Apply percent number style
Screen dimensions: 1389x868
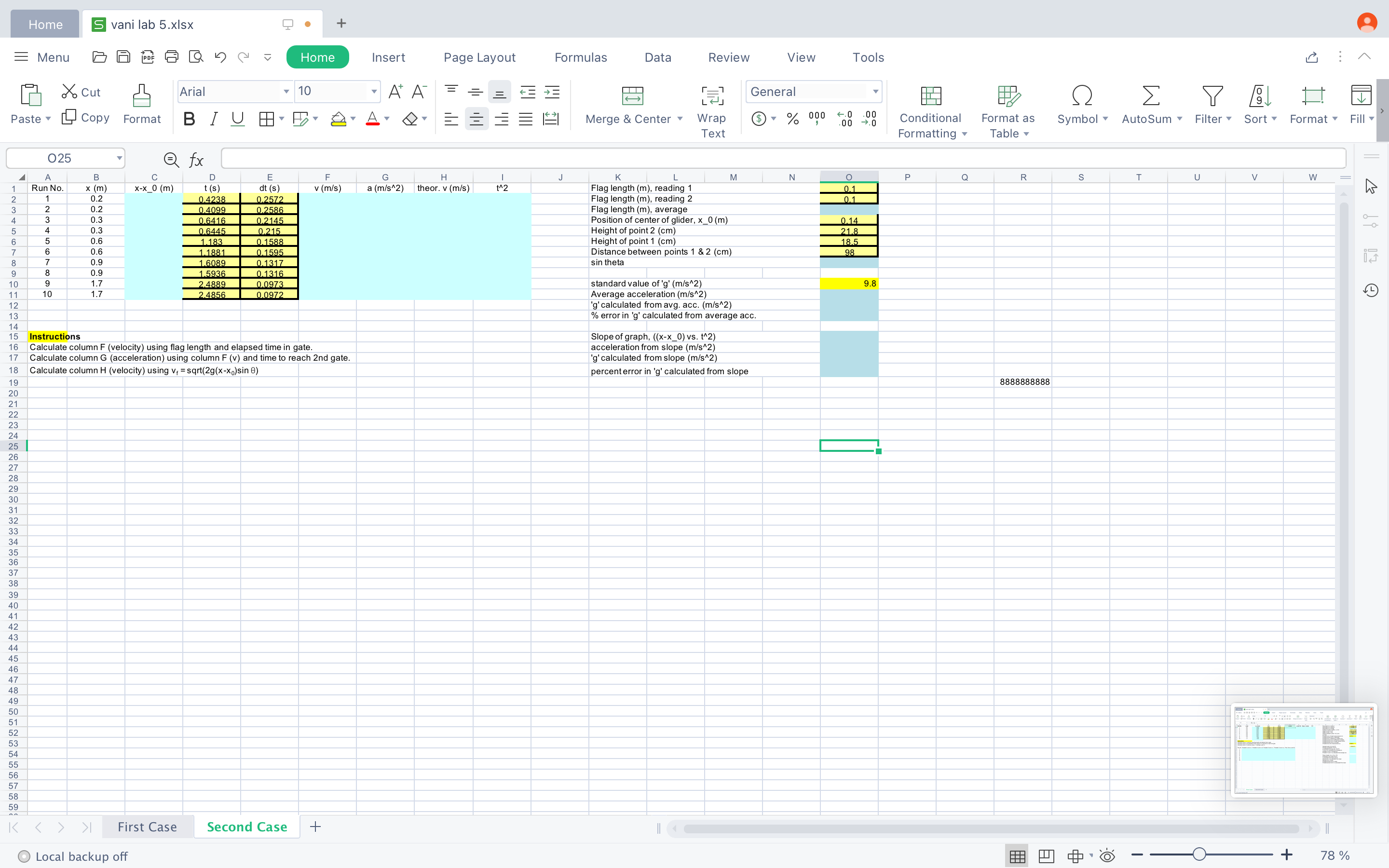pyautogui.click(x=792, y=118)
